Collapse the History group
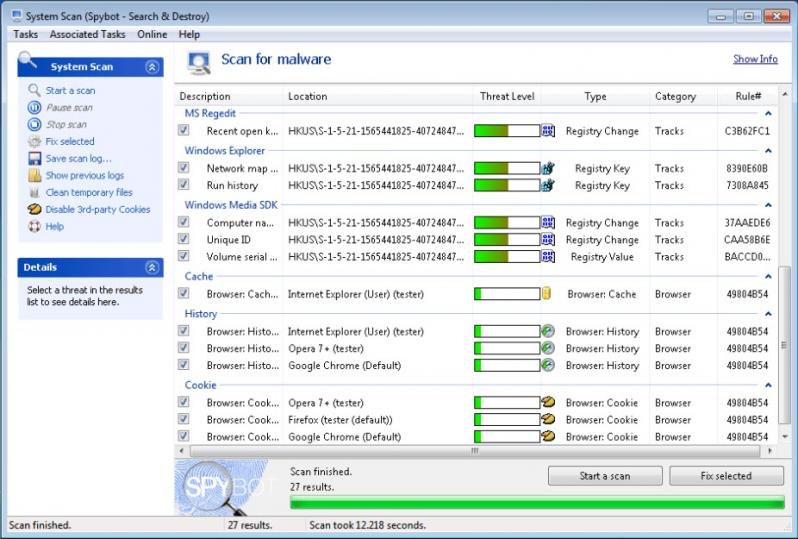Viewport: 798px width, 539px height. coord(768,314)
